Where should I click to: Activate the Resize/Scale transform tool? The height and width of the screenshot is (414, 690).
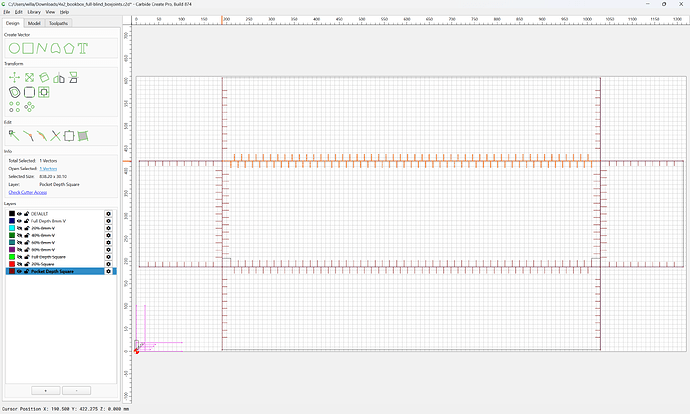click(29, 78)
